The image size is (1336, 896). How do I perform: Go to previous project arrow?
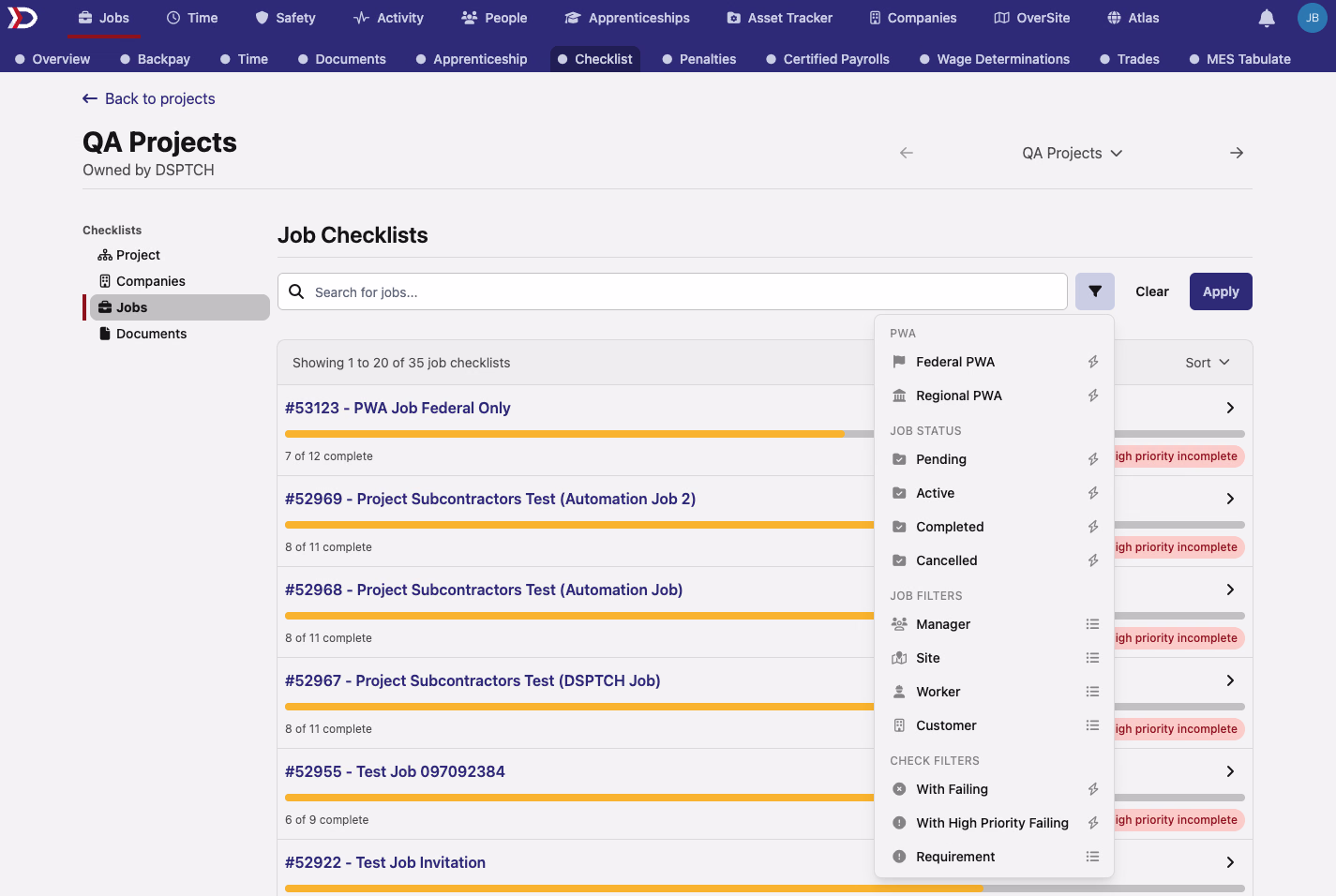click(906, 153)
